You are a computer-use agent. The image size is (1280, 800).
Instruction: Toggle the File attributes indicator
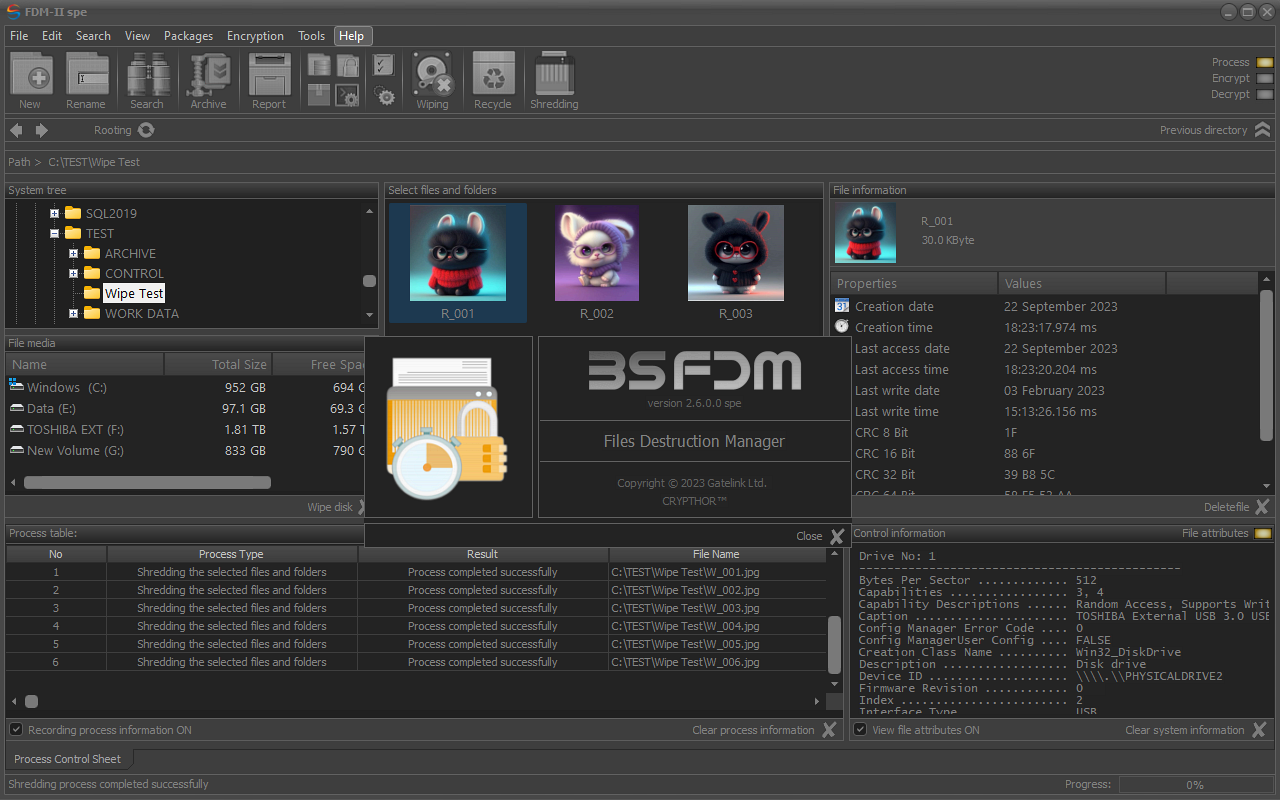[1263, 533]
